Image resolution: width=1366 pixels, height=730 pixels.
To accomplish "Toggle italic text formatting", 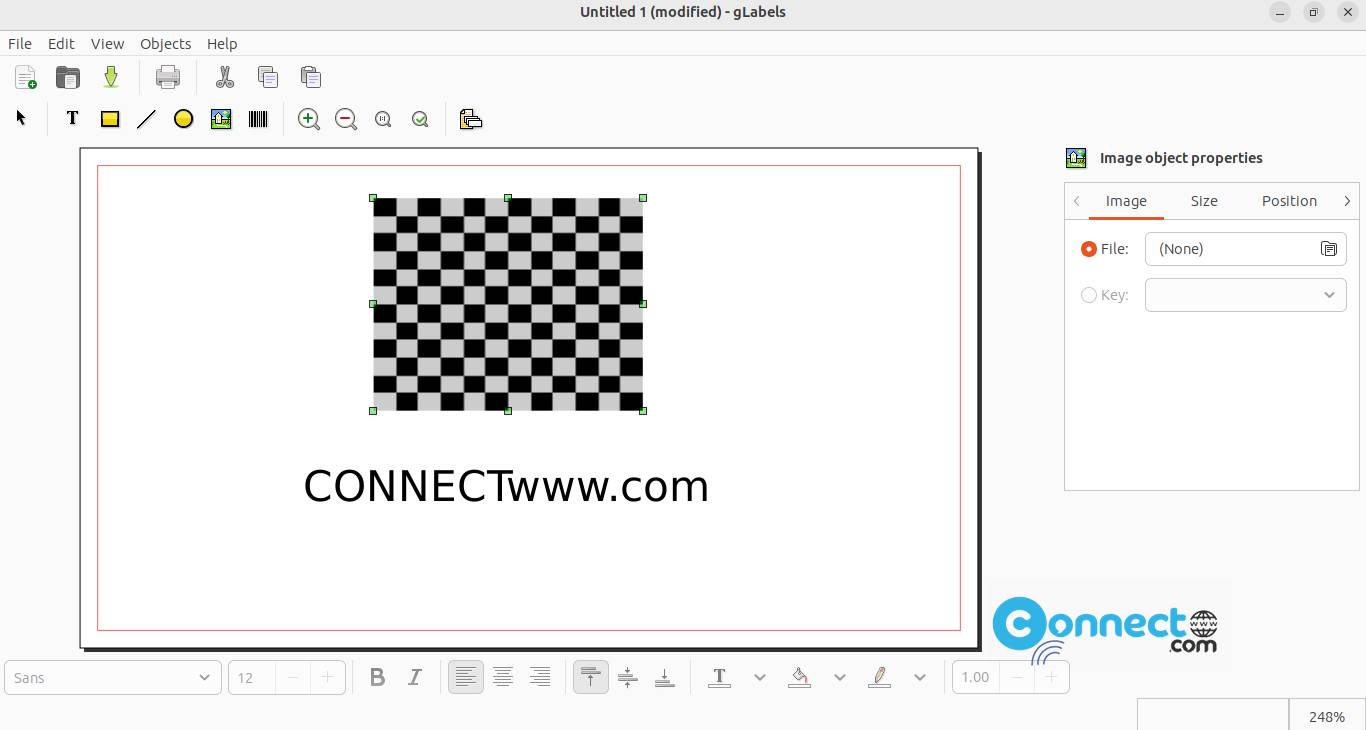I will 415,677.
